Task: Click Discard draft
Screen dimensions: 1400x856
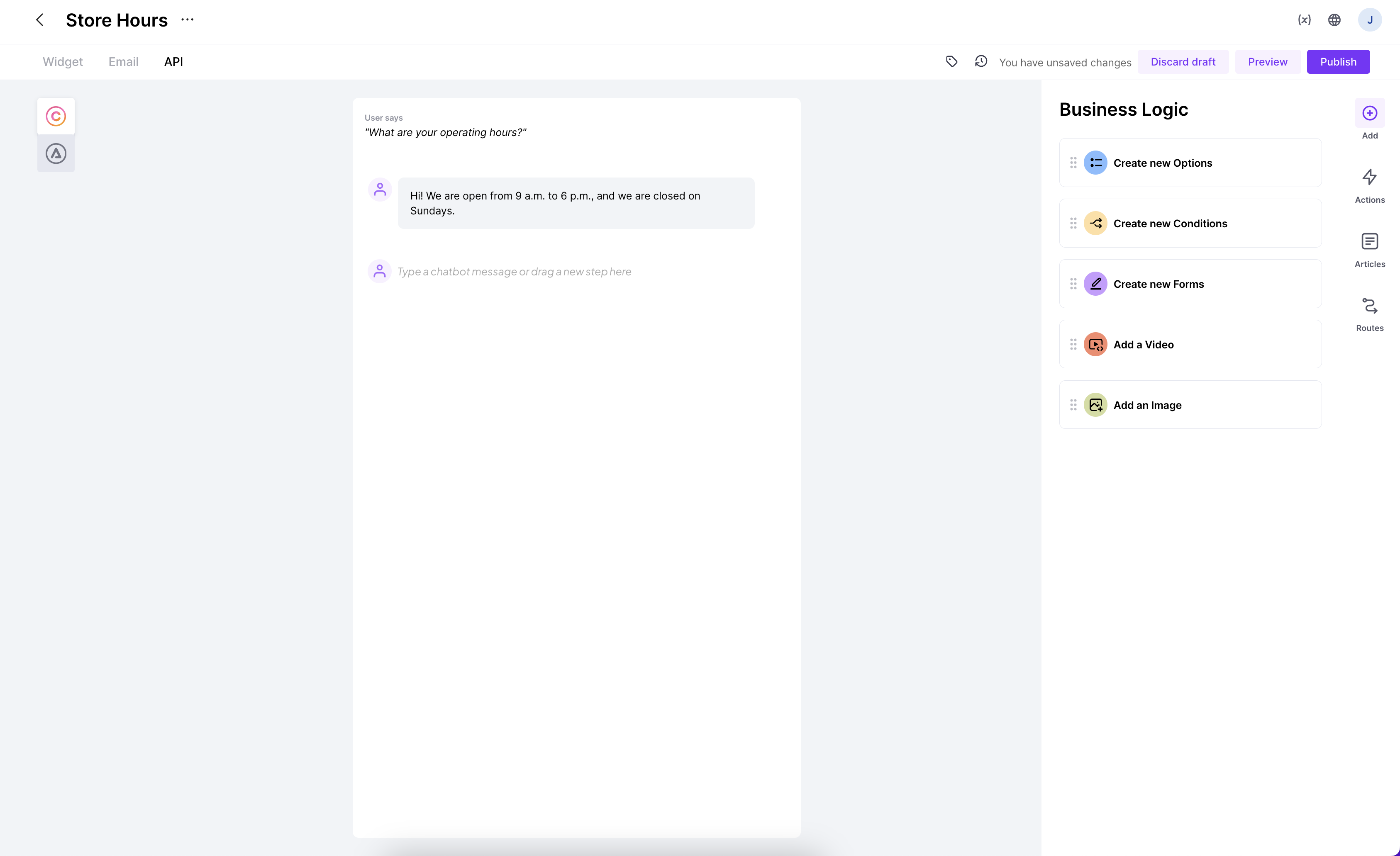Action: pyautogui.click(x=1183, y=61)
